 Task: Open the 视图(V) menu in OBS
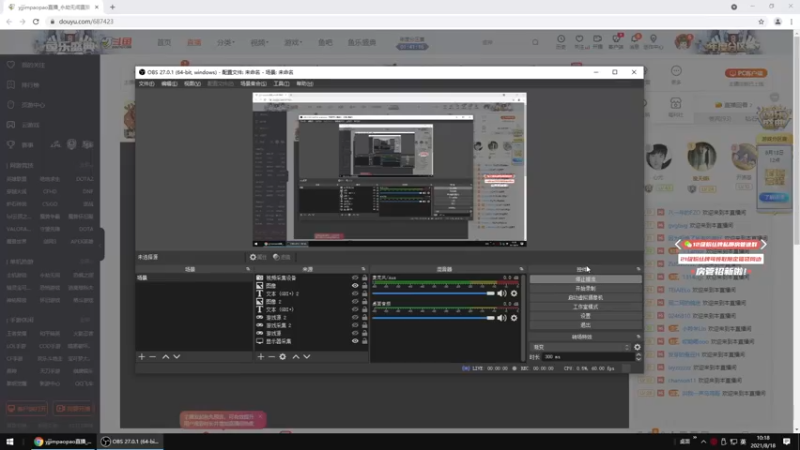click(192, 84)
